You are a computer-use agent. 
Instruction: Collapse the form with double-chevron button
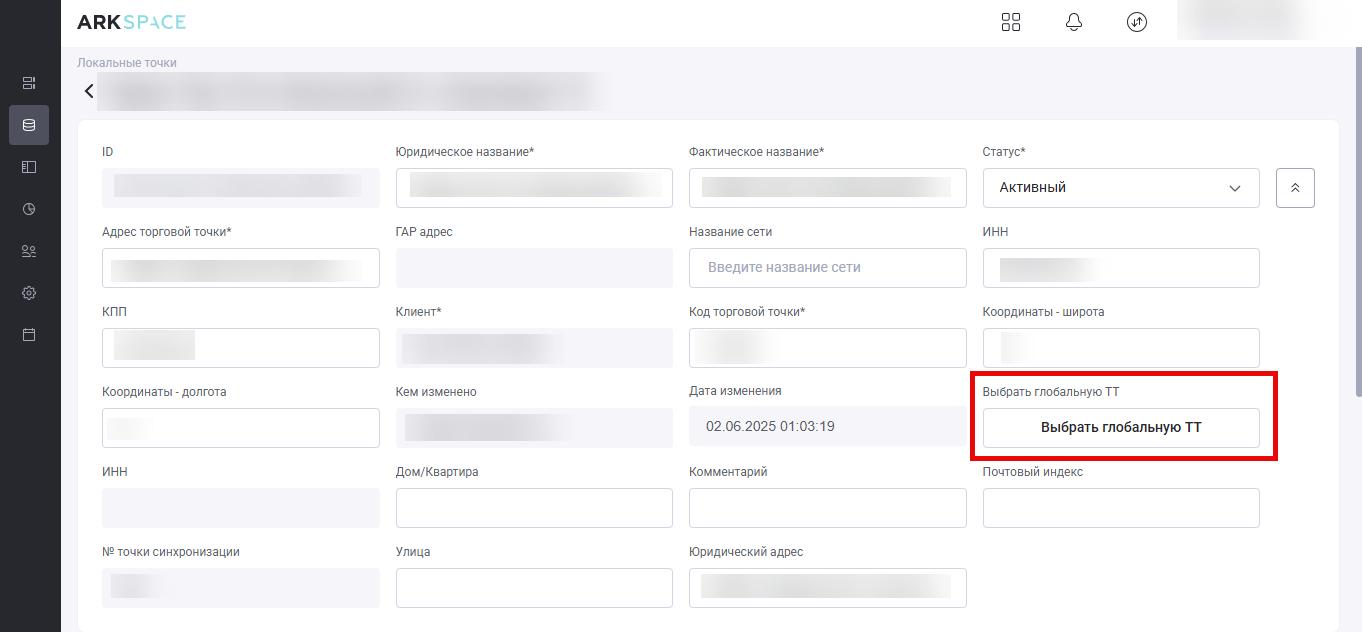pyautogui.click(x=1295, y=188)
